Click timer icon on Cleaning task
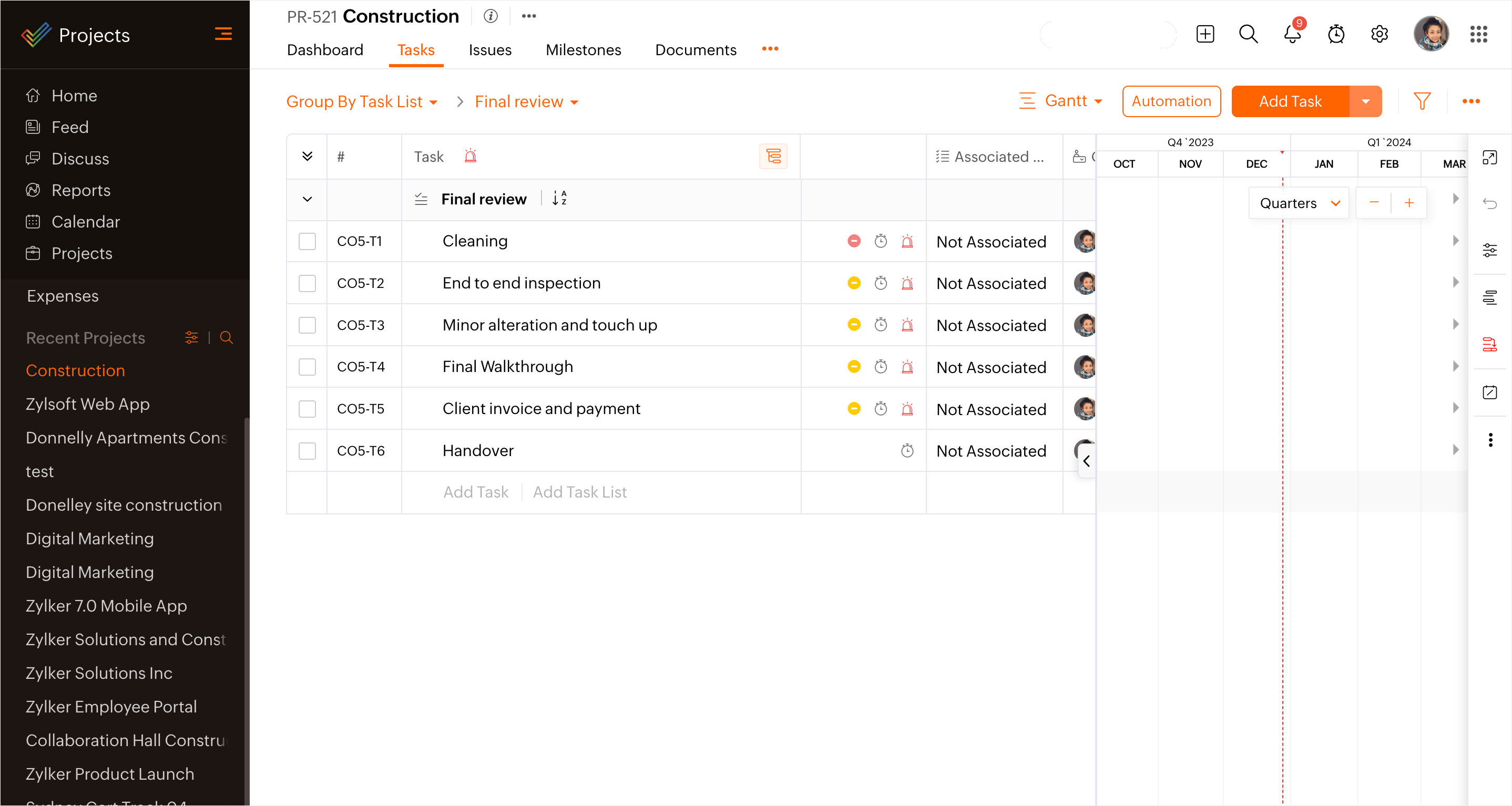Screen dimensions: 1512x806 click(881, 241)
